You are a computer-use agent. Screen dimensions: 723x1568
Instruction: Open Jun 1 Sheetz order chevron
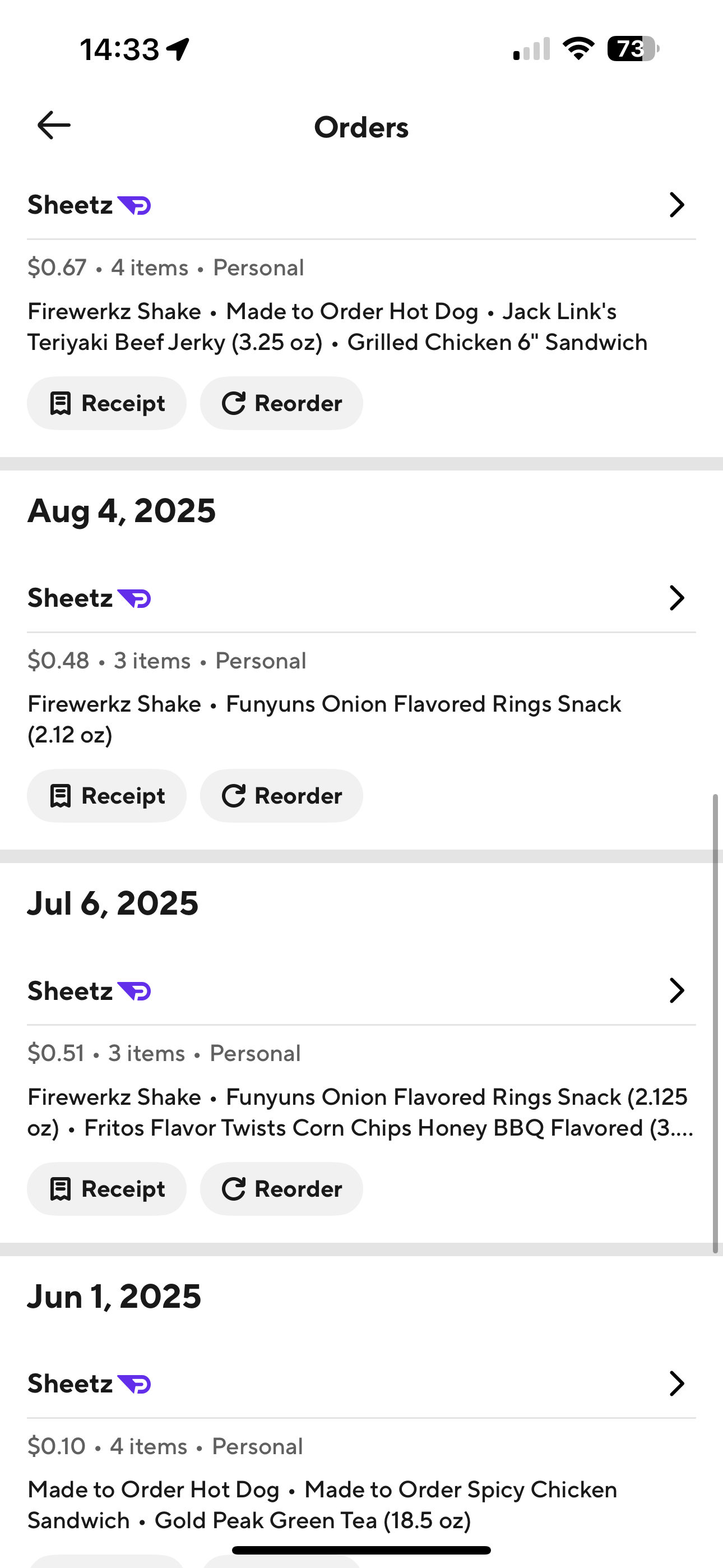[676, 1383]
